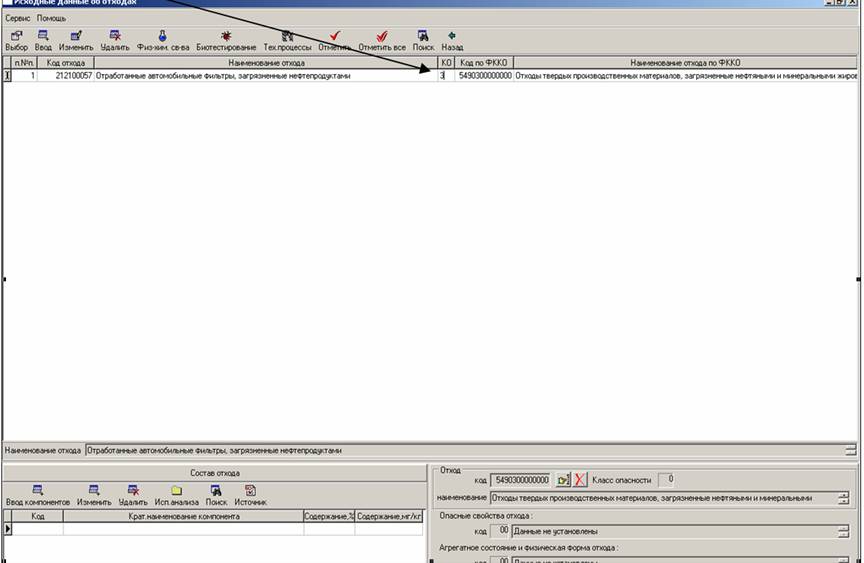Click the Класс опасности field
The width and height of the screenshot is (864, 563).
coord(665,480)
